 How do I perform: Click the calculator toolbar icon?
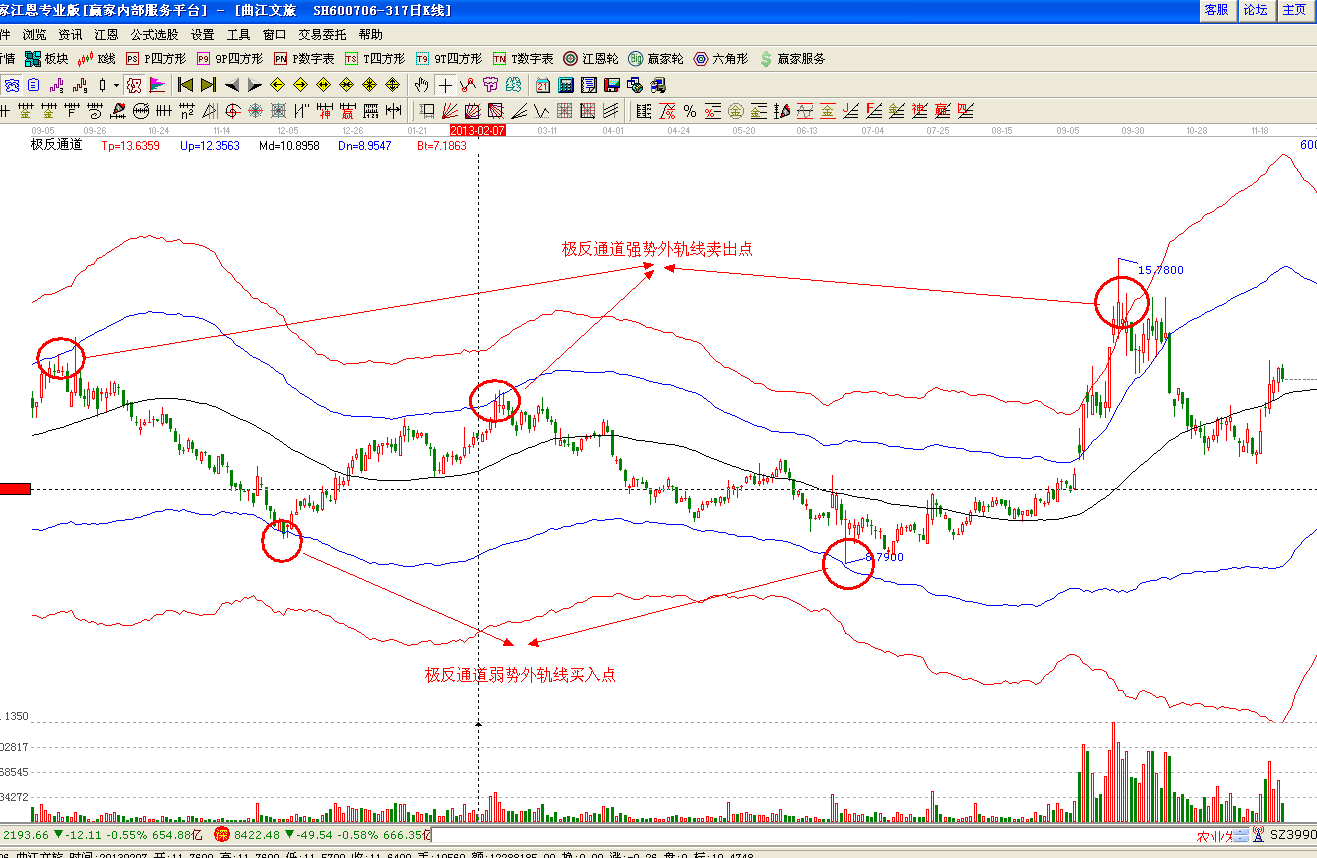566,85
